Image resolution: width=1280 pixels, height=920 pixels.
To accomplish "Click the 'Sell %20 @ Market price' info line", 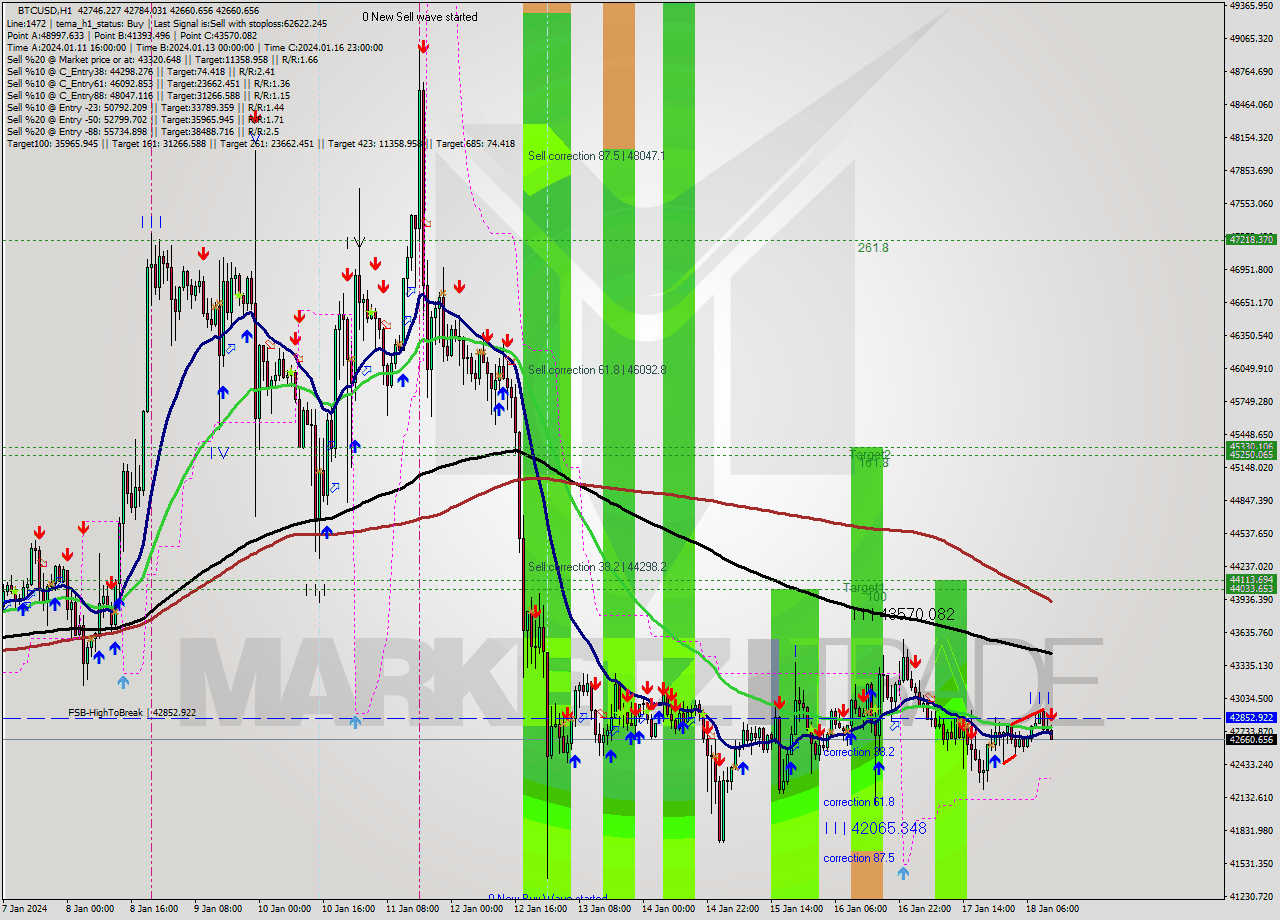I will (162, 59).
